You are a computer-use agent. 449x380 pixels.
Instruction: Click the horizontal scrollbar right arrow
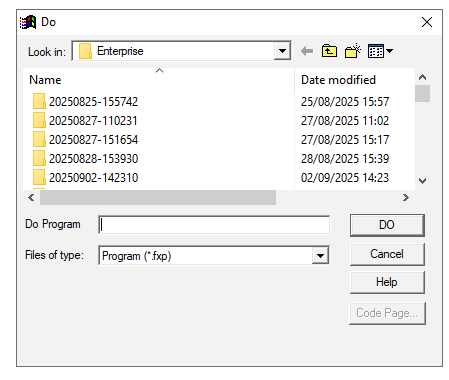click(406, 198)
